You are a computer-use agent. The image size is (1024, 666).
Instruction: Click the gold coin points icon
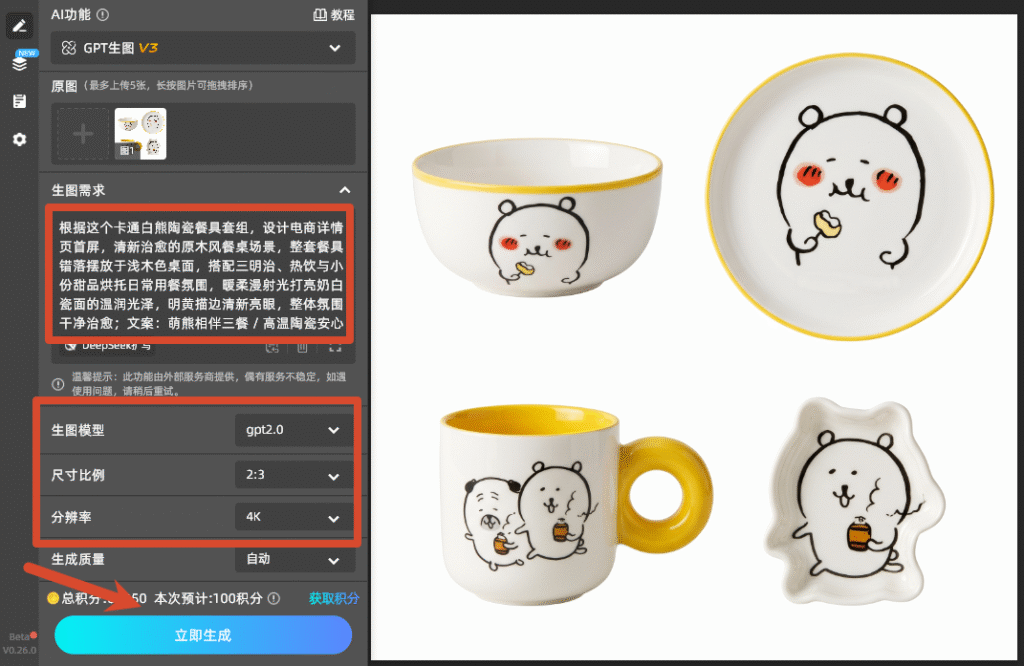(53, 598)
